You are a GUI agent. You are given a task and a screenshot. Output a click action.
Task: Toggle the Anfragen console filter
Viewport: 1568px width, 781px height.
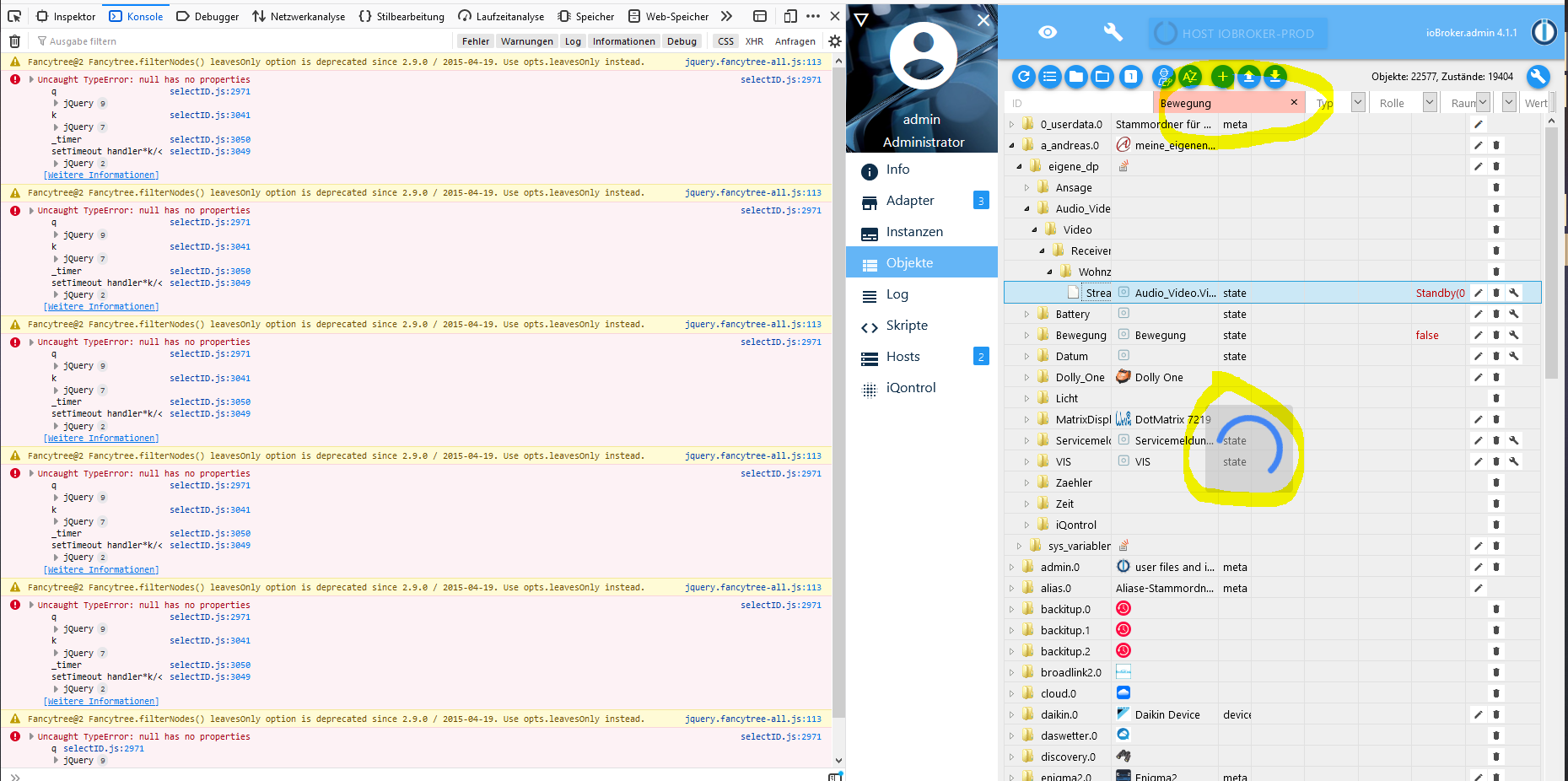(795, 40)
